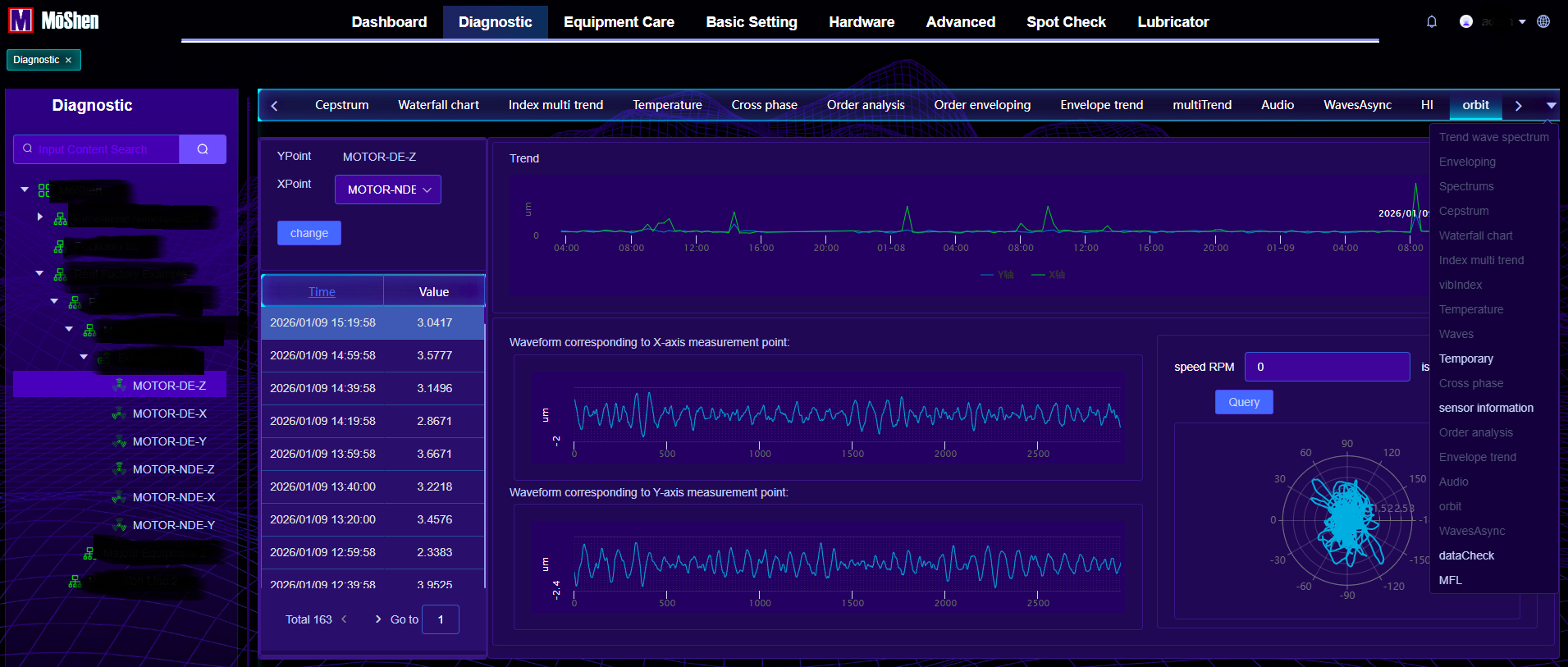1568x667 pixels.
Task: Switch to the Waterfall chart tab
Action: point(438,105)
